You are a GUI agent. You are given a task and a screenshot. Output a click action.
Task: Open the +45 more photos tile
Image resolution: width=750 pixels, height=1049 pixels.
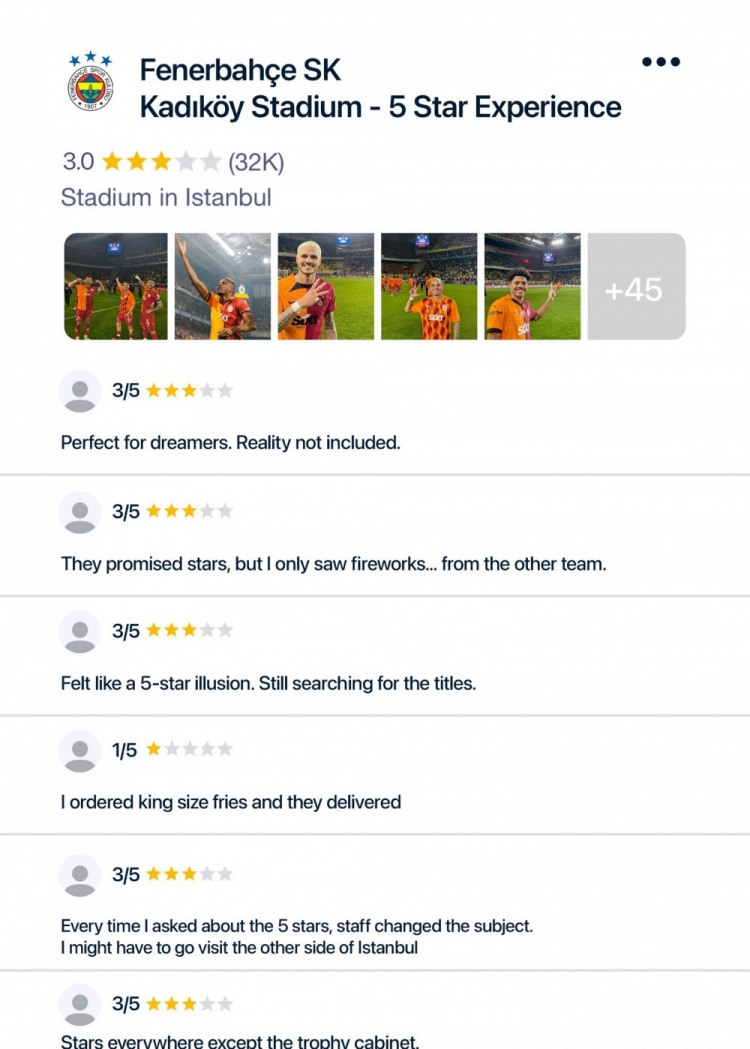click(636, 286)
